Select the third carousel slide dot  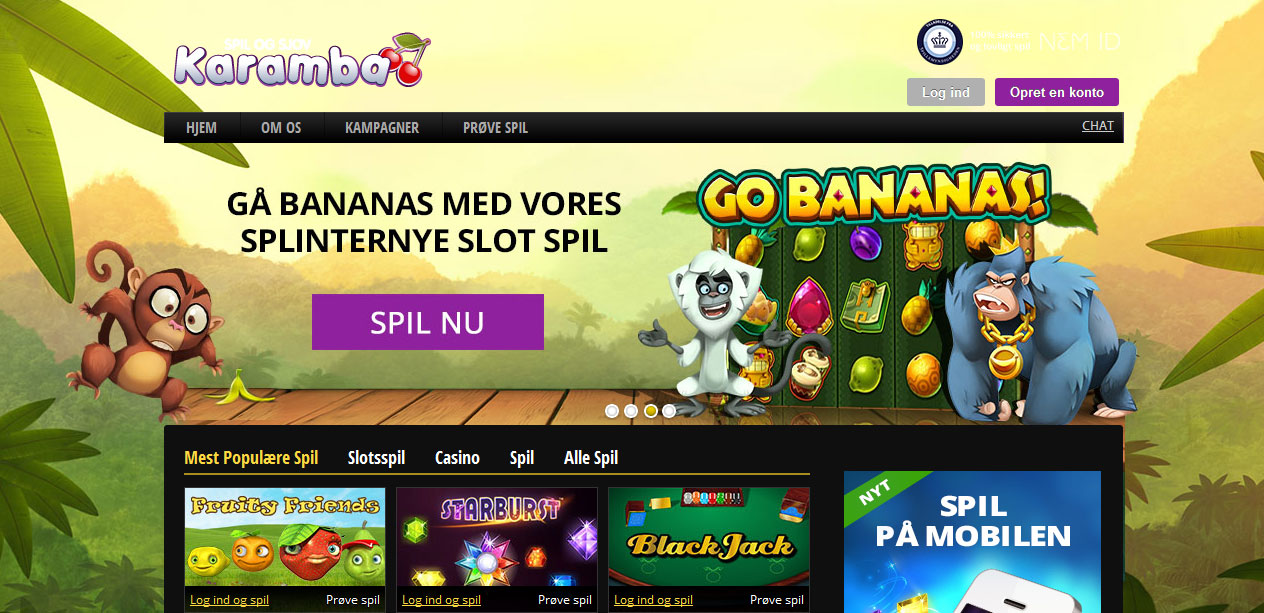650,411
